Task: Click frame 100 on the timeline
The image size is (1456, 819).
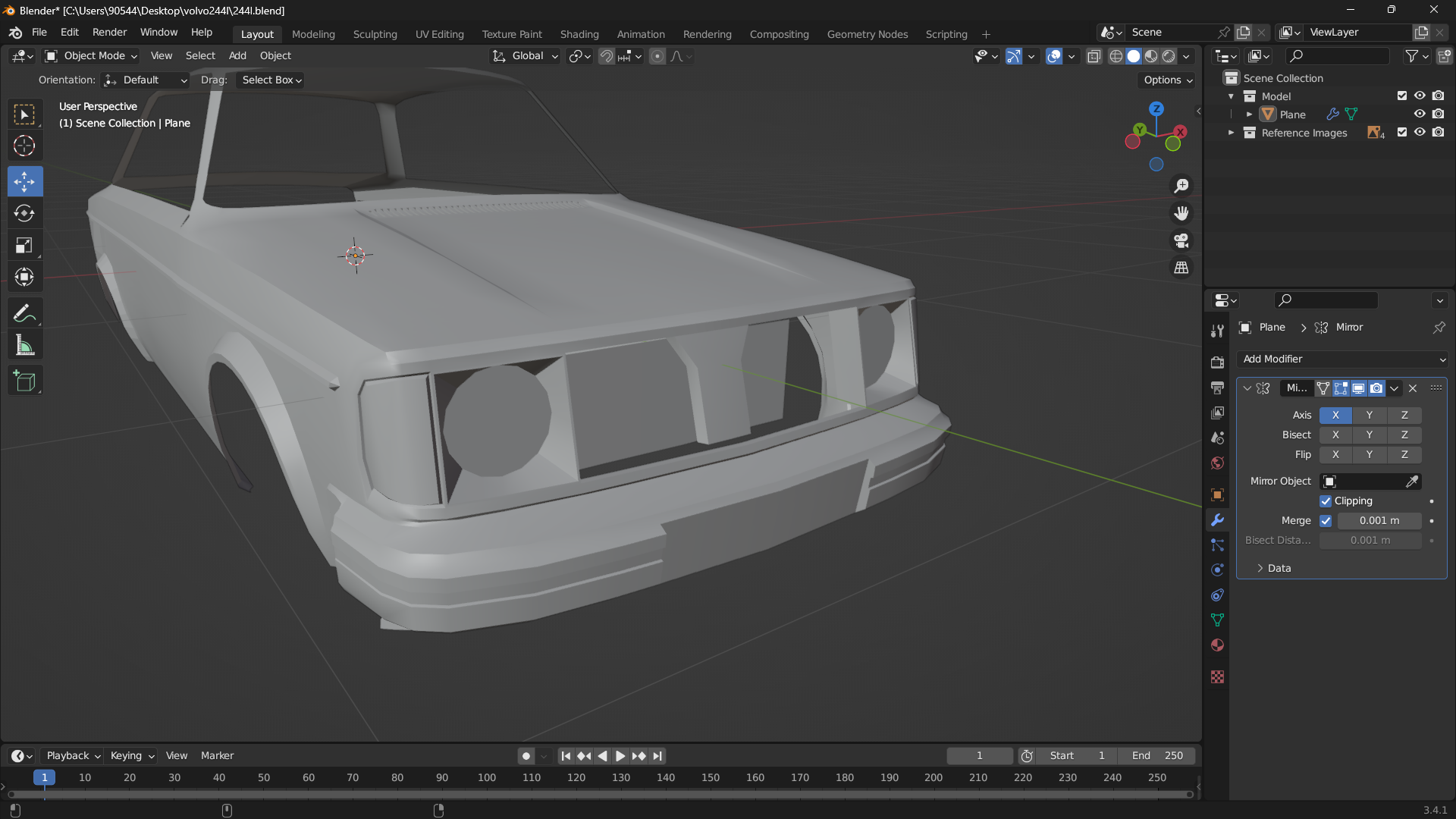Action: coord(487,778)
